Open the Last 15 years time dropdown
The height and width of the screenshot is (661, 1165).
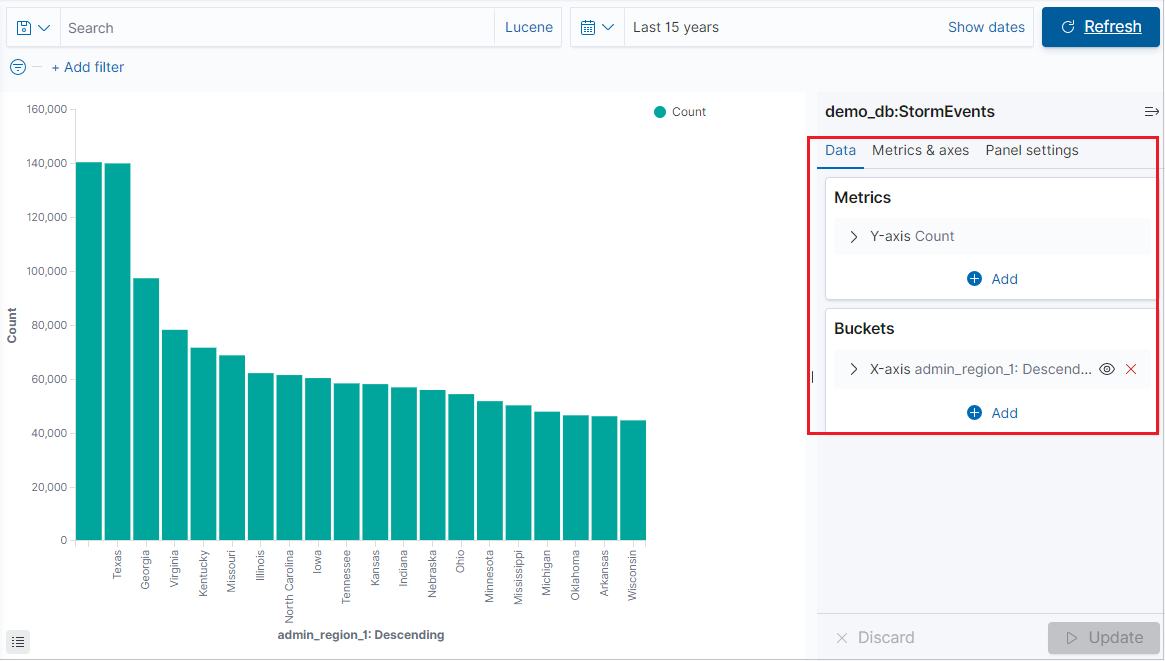point(676,27)
